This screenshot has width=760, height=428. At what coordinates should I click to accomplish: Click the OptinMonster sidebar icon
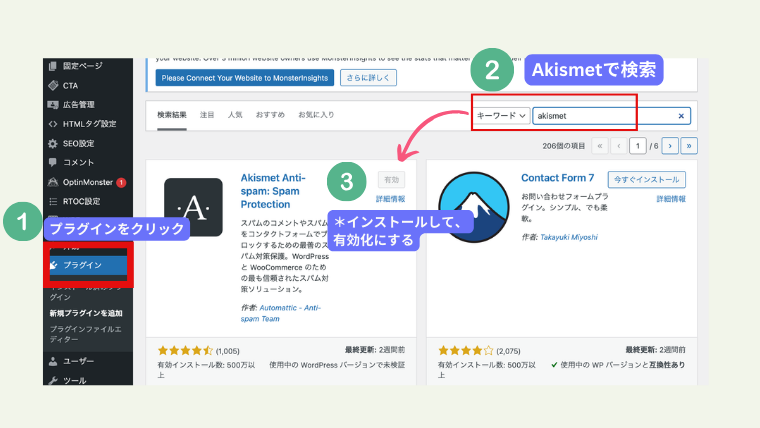tap(53, 182)
